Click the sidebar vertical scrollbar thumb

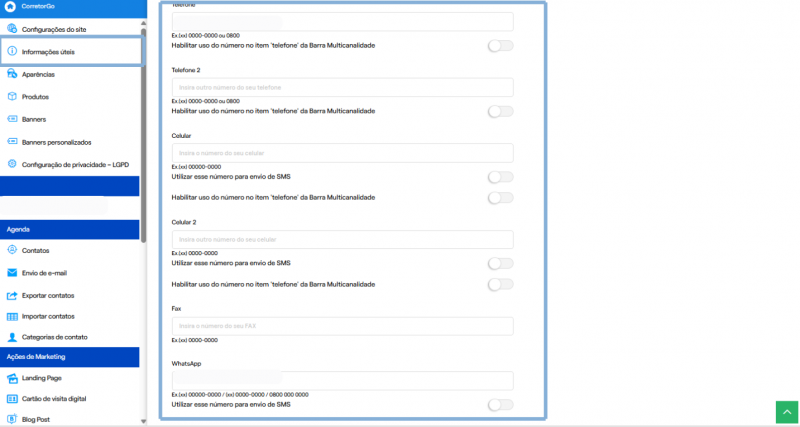143,135
